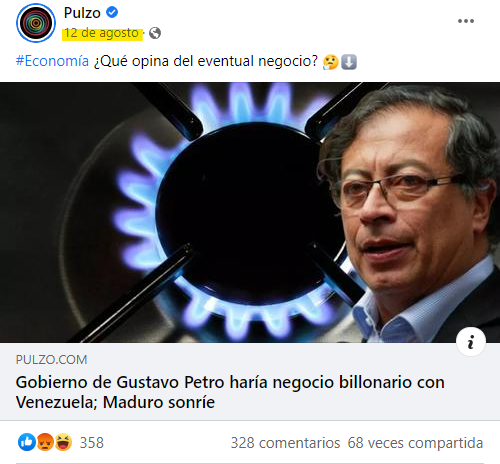The width and height of the screenshot is (500, 464).
Task: Open the three-dot post options menu
Action: pos(466,21)
